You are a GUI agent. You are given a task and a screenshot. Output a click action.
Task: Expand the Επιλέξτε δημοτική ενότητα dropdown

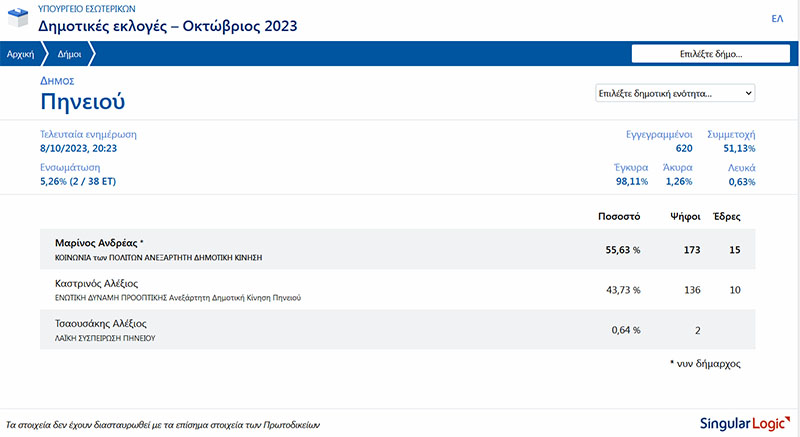click(674, 93)
